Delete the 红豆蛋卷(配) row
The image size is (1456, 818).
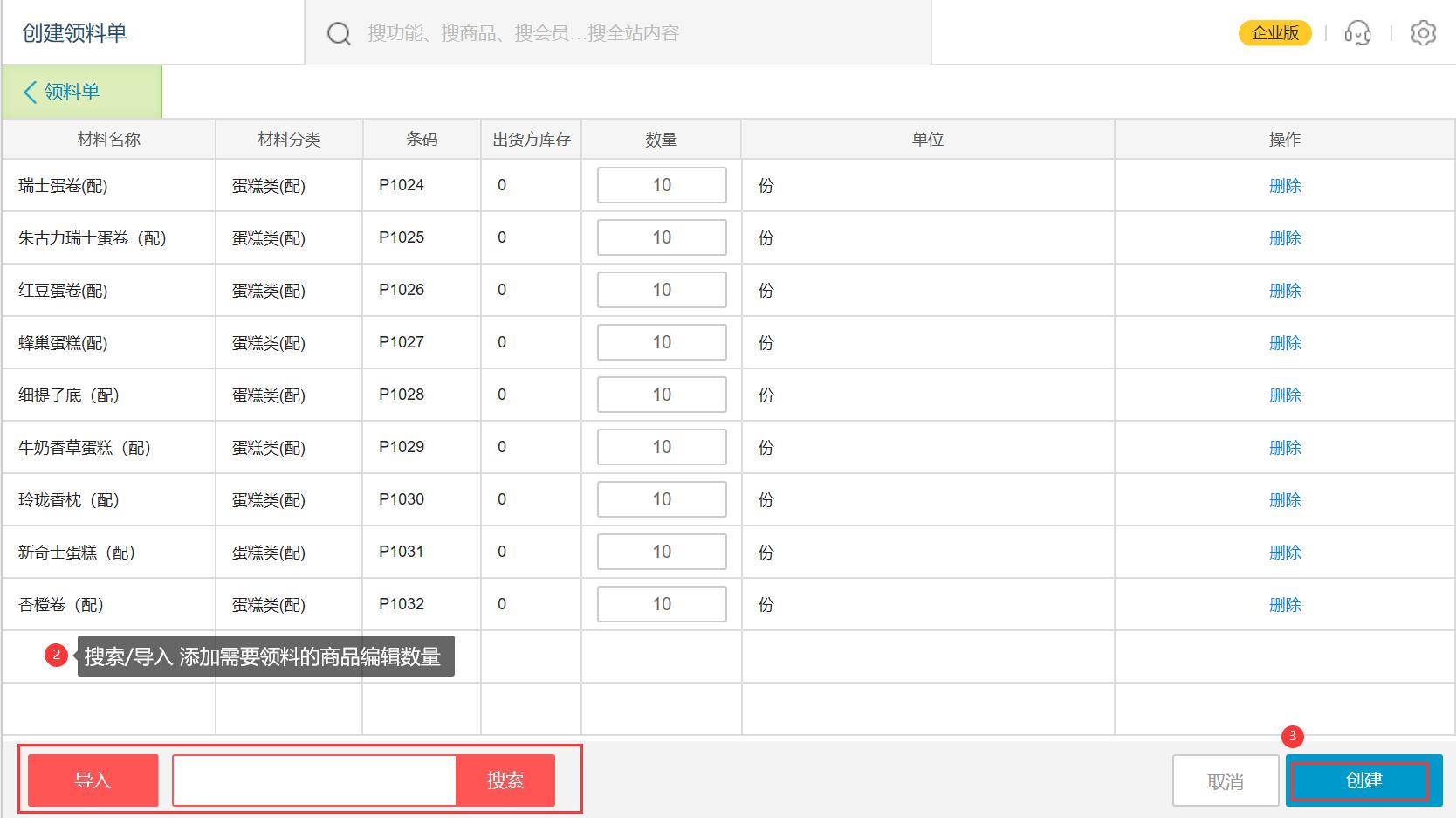1284,291
